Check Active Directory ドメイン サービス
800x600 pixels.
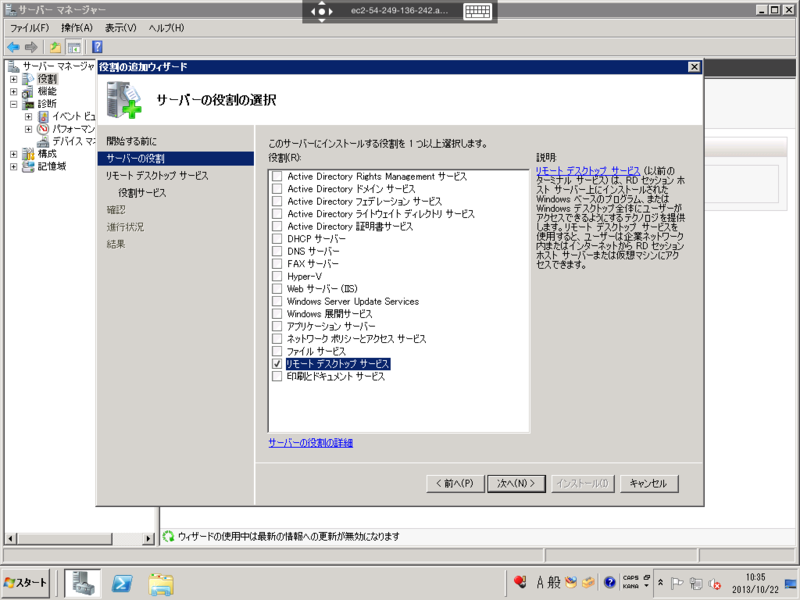pyautogui.click(x=277, y=189)
